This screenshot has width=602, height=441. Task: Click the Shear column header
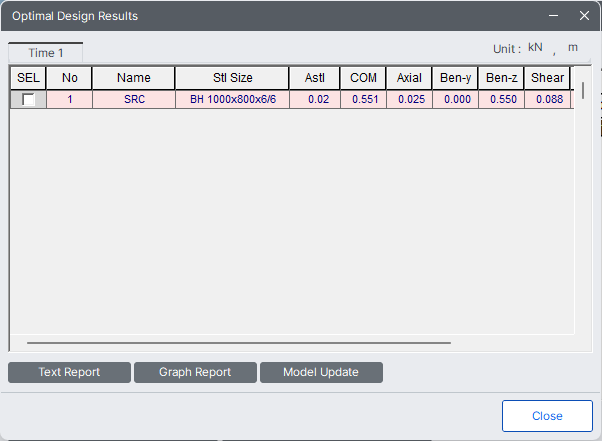[x=547, y=78]
